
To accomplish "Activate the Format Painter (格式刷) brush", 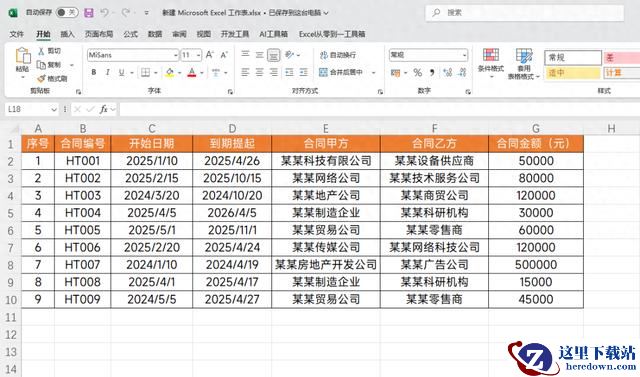I will [x=41, y=78].
